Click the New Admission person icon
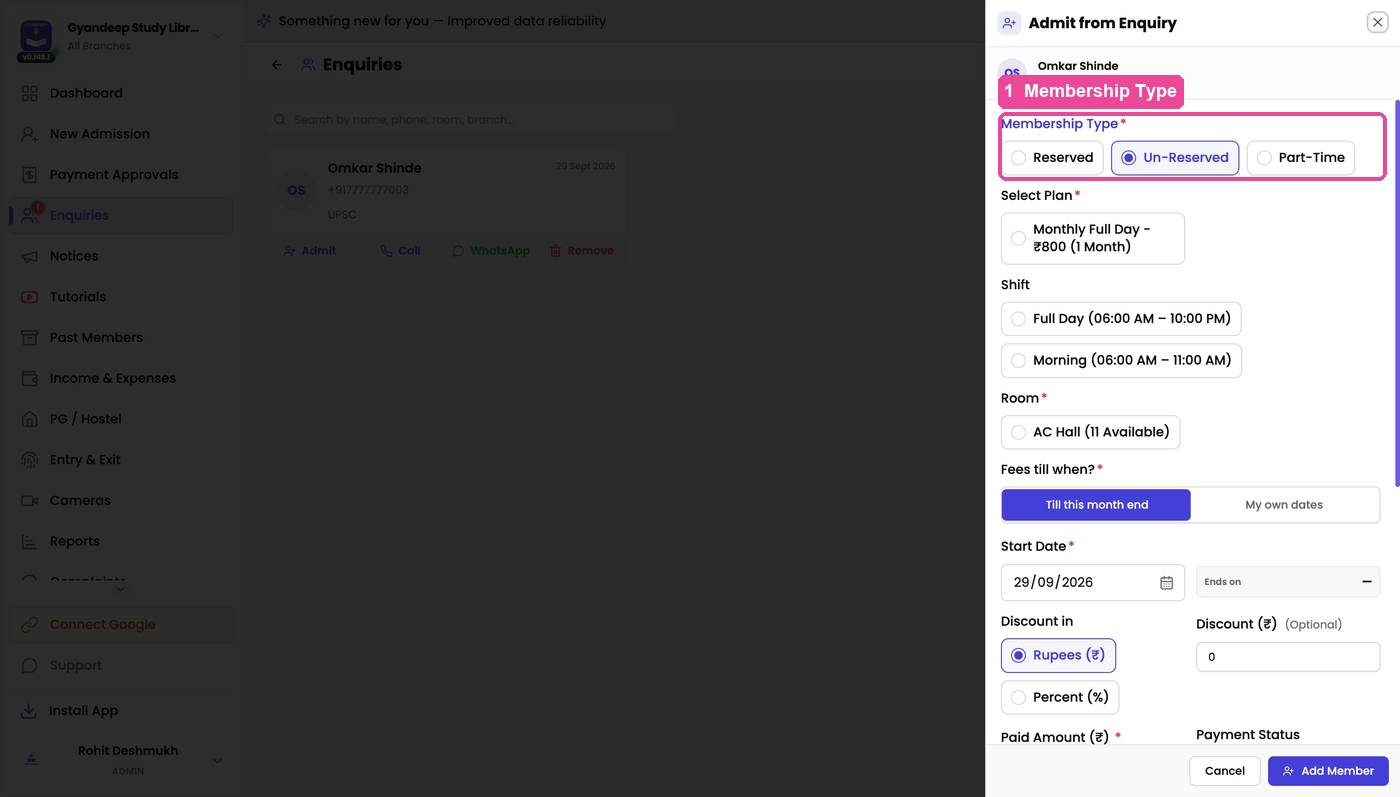Screen dimensions: 1400x797 (x=30, y=134)
